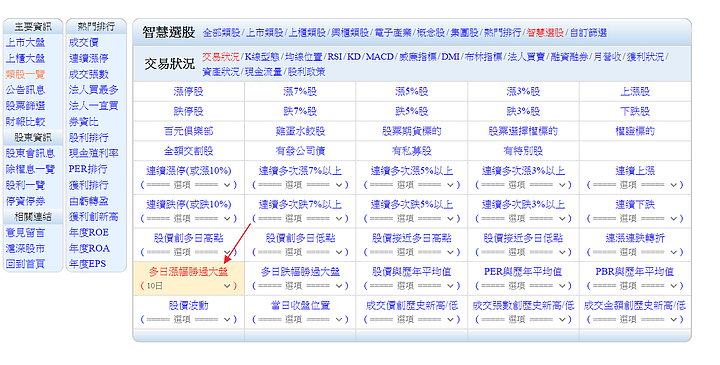Screen dimensions: 720x365
Task: Open the 概念股 tab
Action: point(431,33)
